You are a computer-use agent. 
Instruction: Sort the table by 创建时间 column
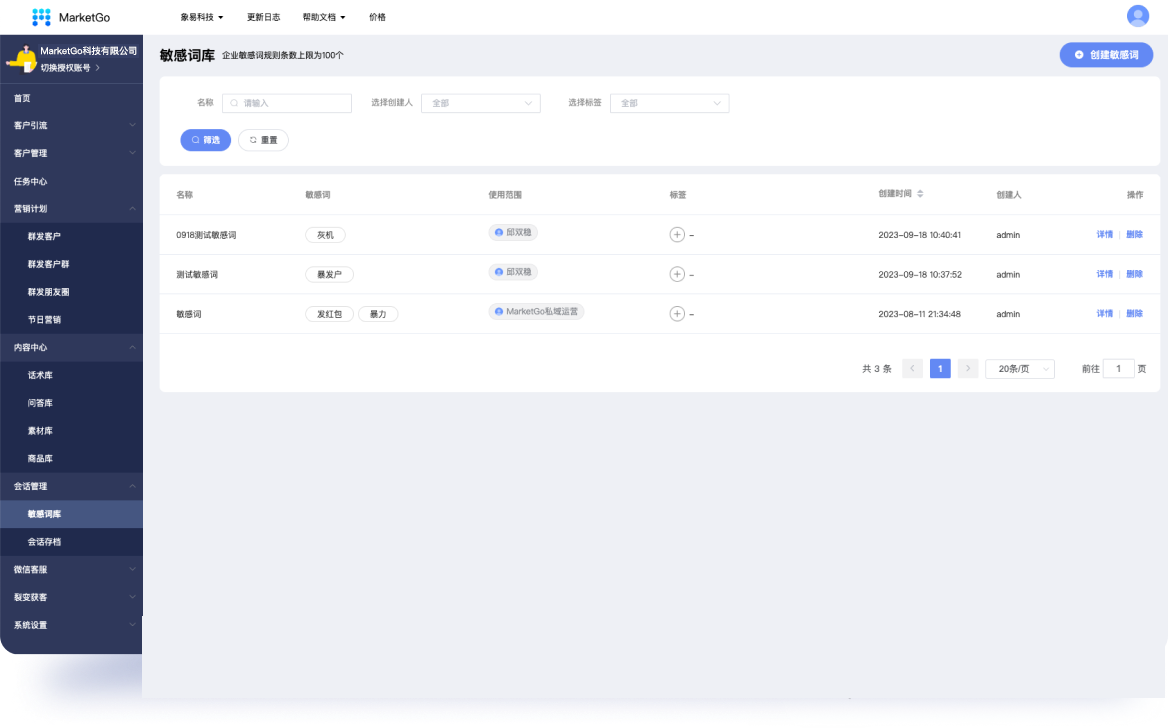tap(920, 194)
